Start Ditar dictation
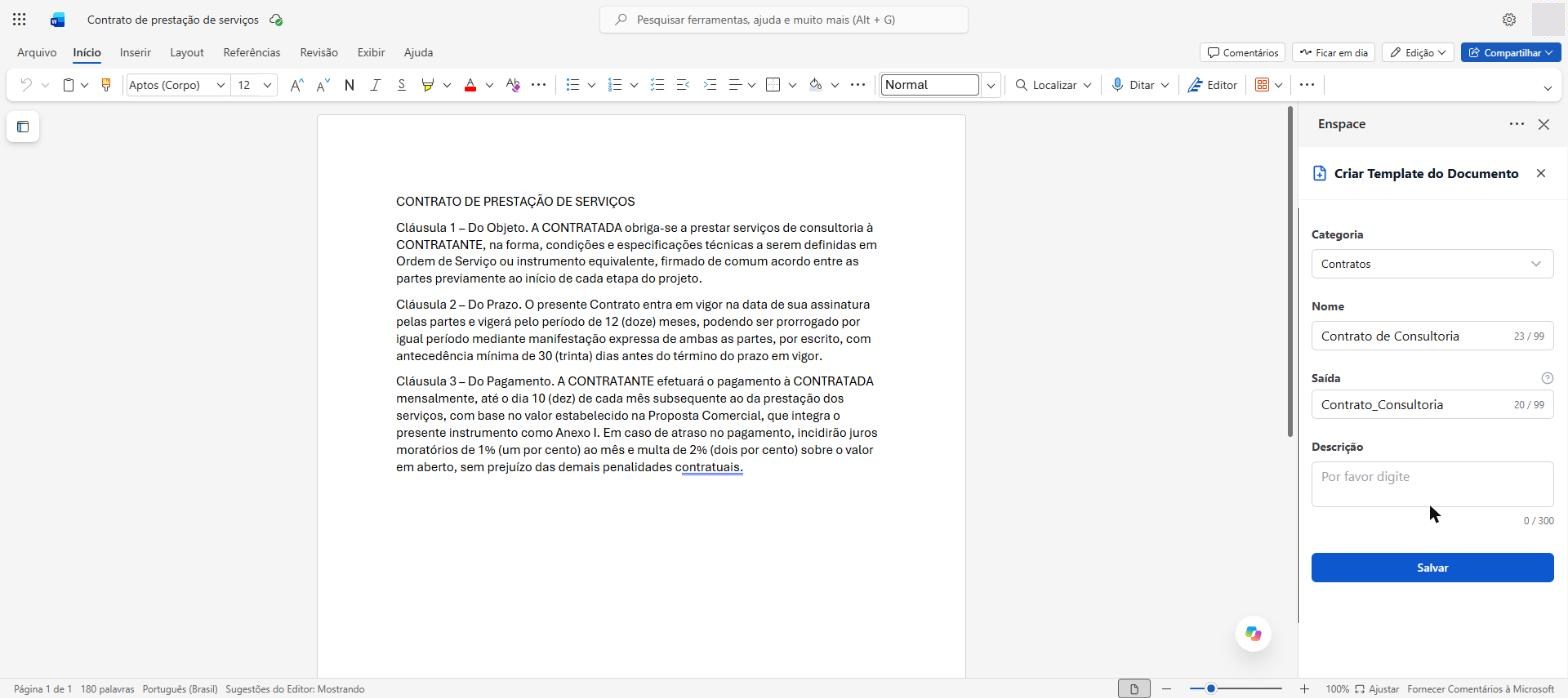 coord(1133,85)
